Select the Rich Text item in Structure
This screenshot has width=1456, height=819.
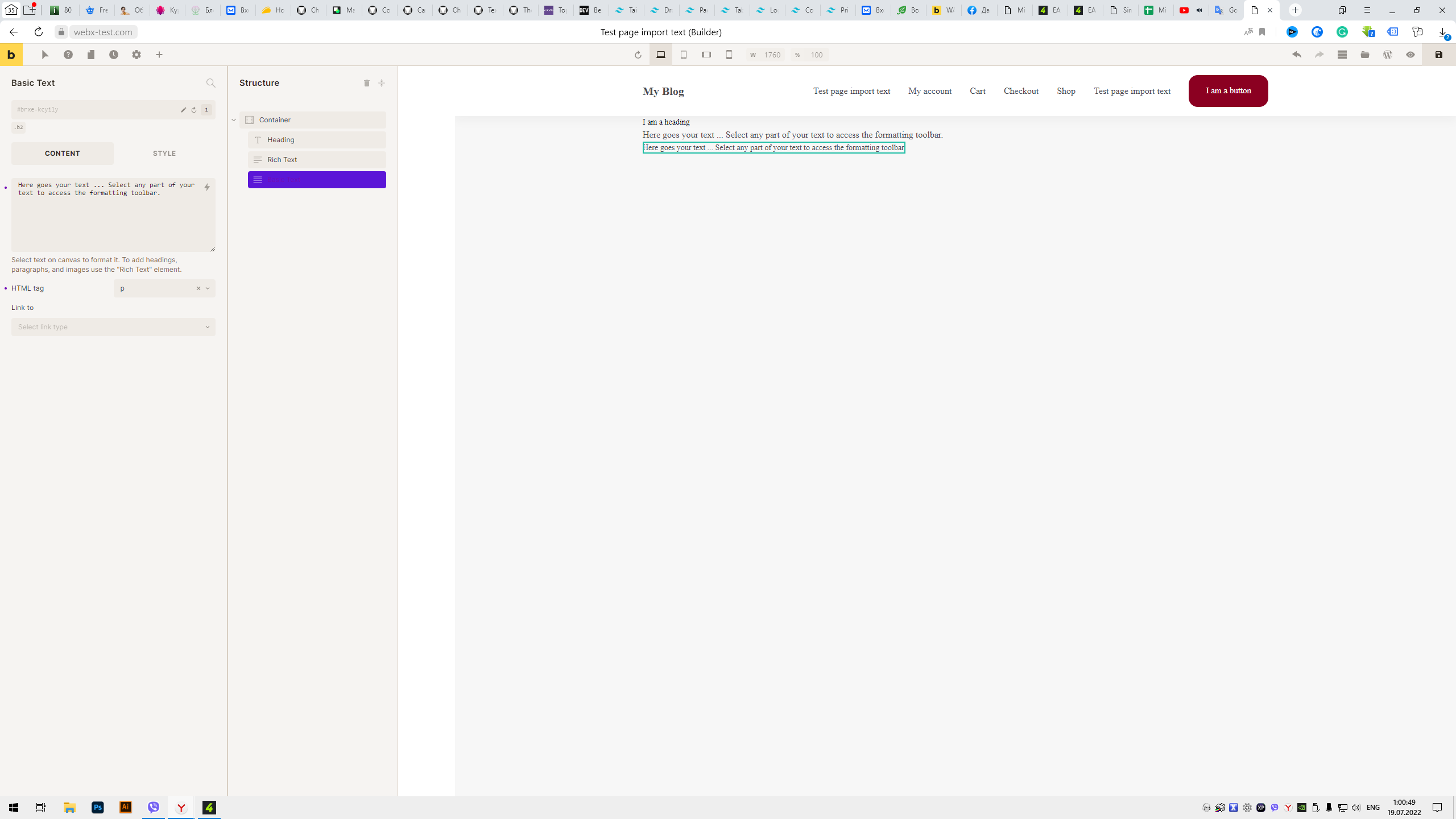[317, 160]
